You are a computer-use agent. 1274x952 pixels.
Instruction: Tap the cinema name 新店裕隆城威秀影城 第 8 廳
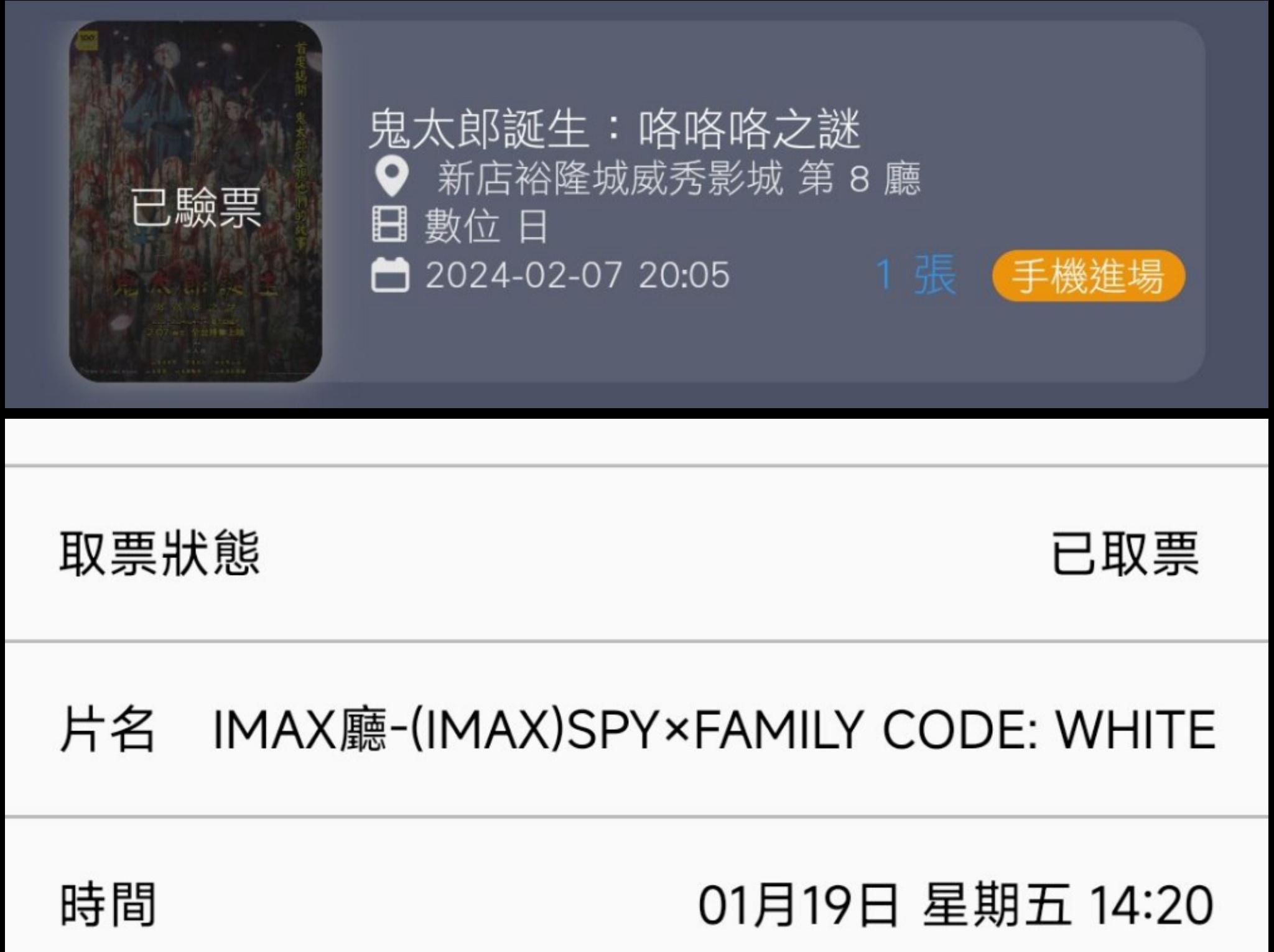[x=679, y=179]
